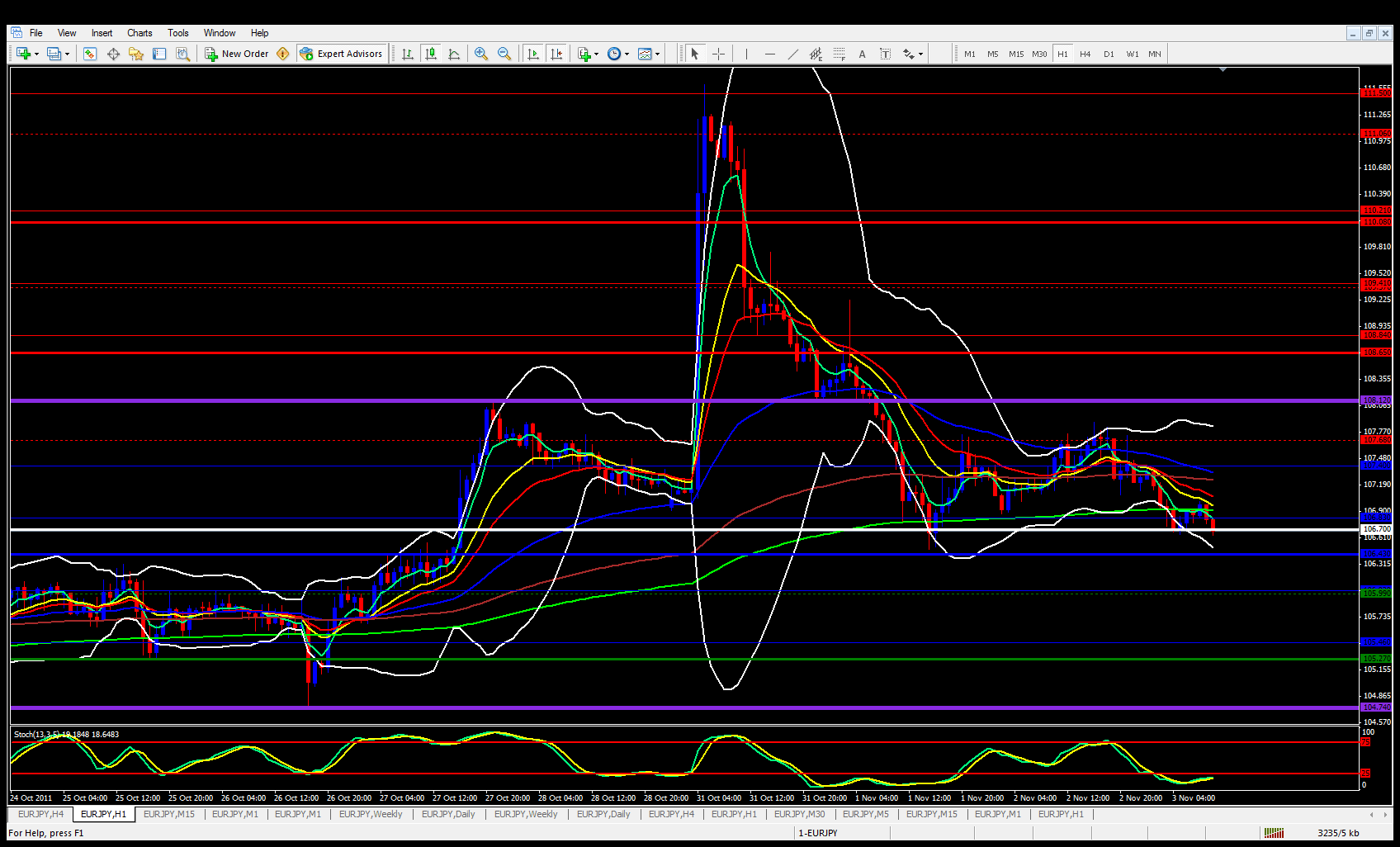This screenshot has height=847, width=1400.
Task: Click the Zoom Out magnifier icon
Action: (504, 54)
